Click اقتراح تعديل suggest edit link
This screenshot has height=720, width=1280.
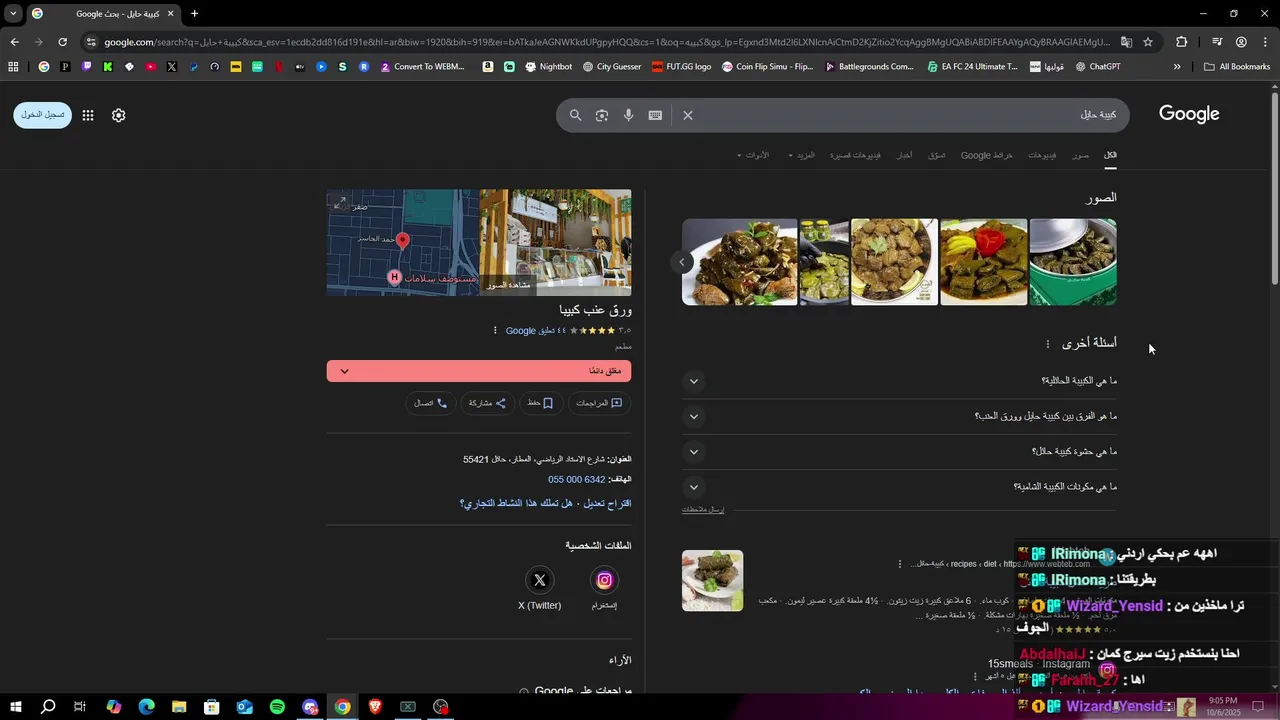tap(605, 504)
